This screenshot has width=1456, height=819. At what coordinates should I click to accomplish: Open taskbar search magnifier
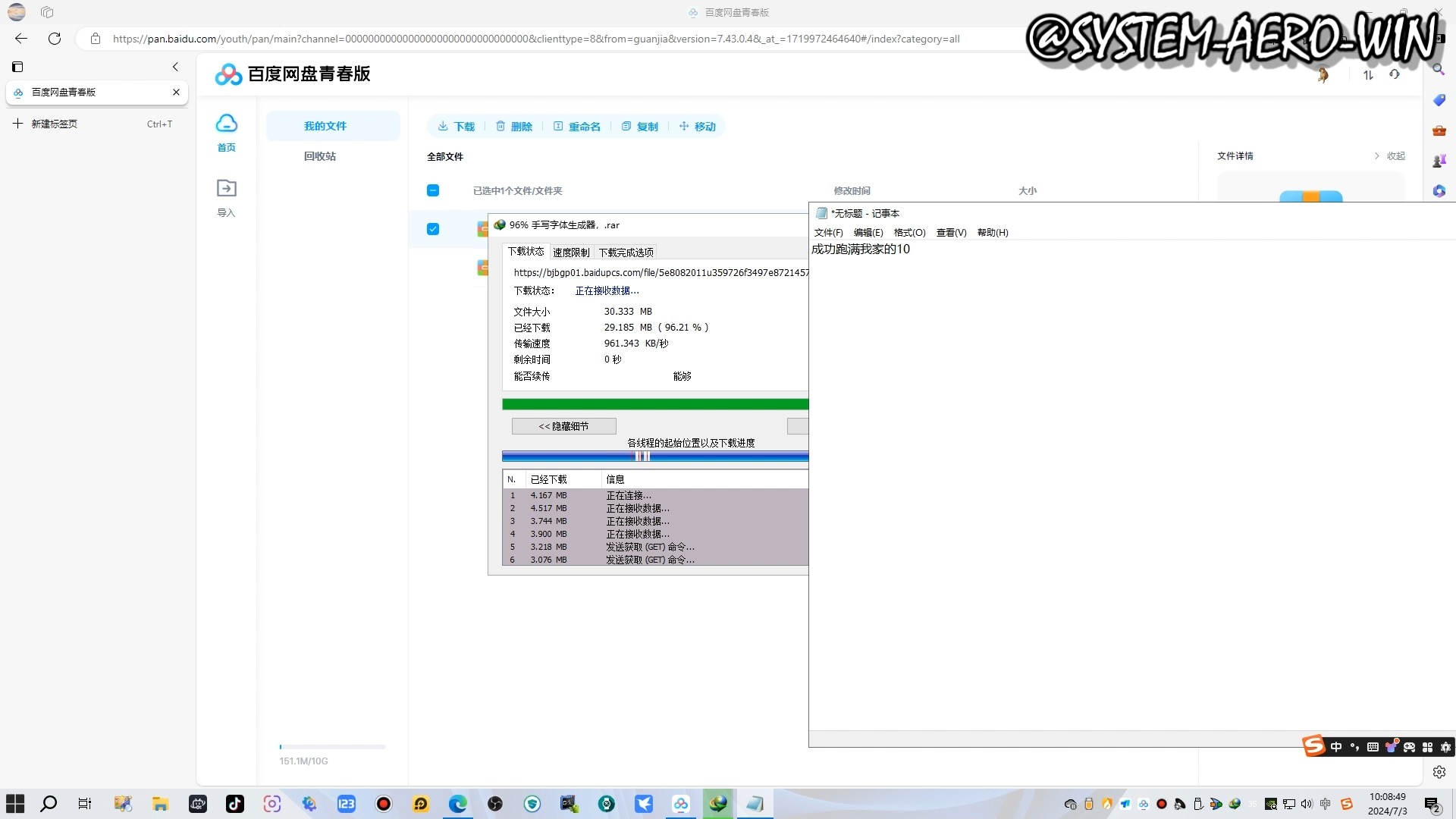pos(49,804)
